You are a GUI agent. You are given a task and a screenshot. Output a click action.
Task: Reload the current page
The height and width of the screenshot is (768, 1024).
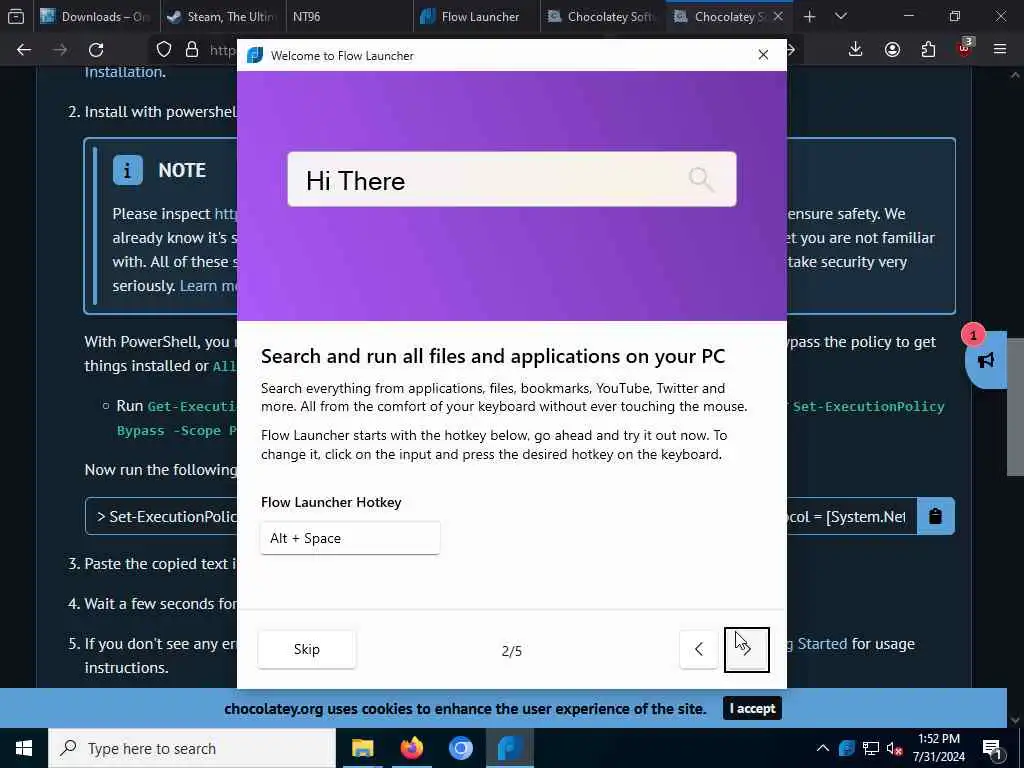click(x=96, y=50)
